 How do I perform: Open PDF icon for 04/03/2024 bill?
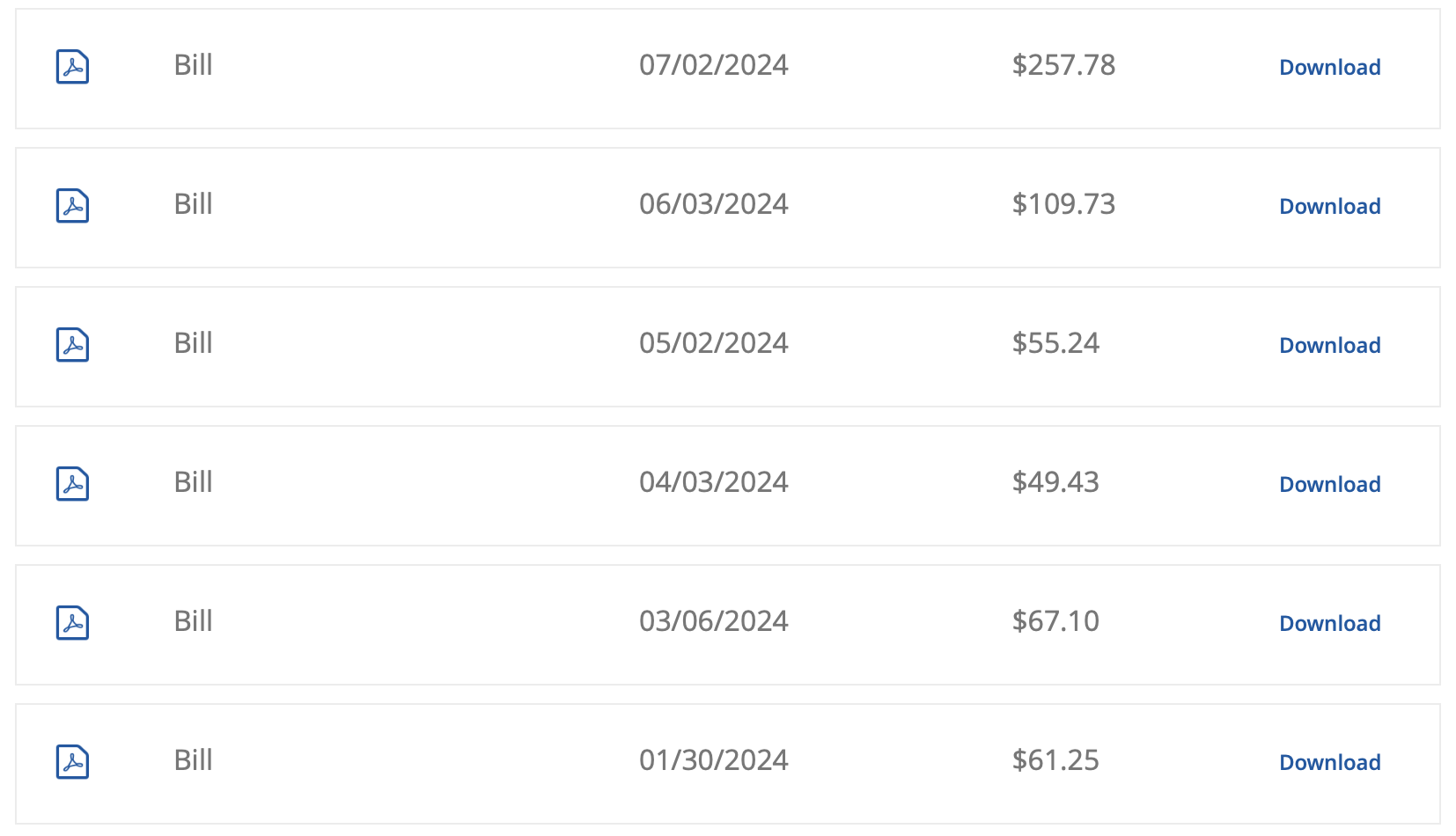72,484
